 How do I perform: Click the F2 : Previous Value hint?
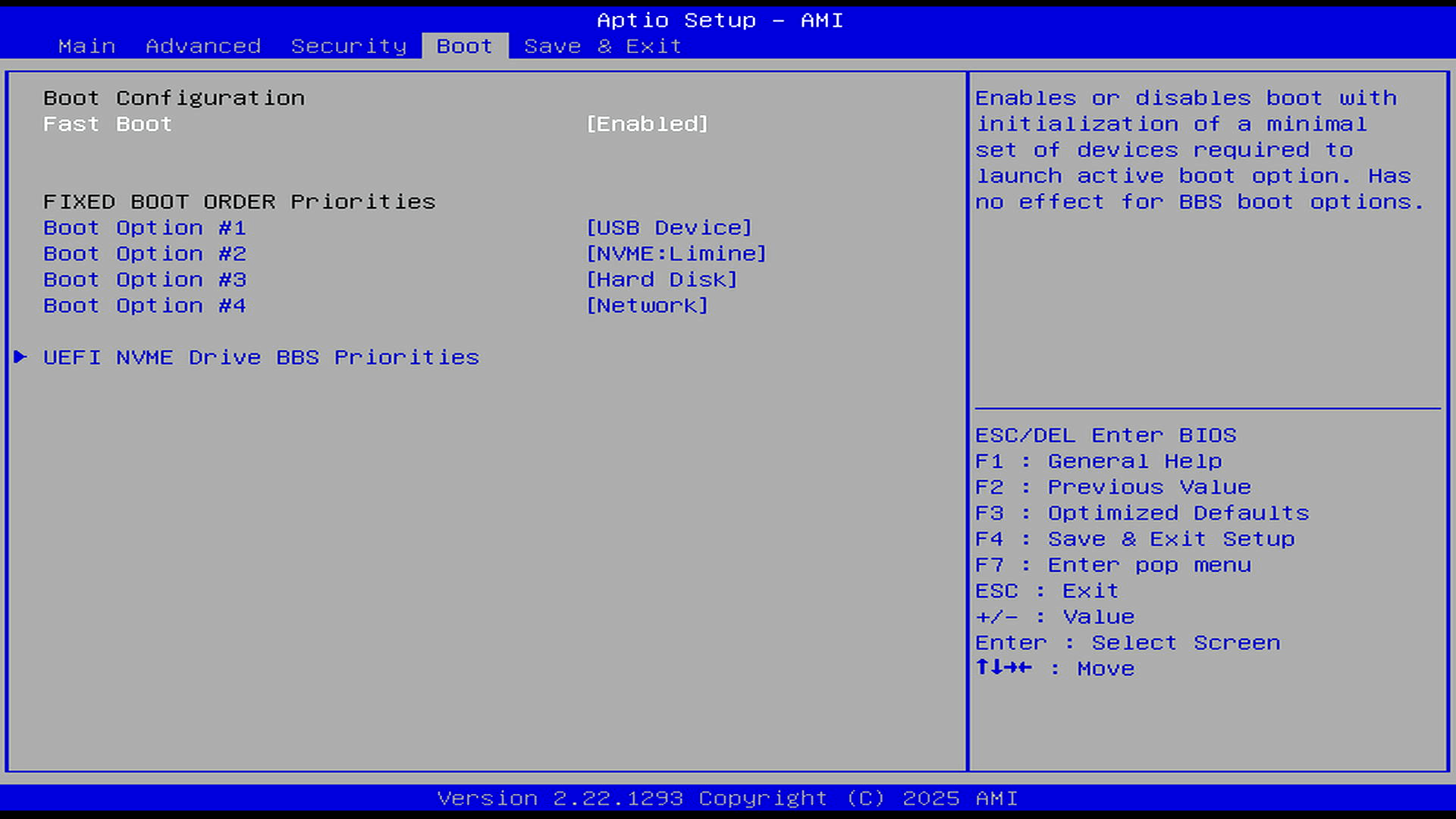coord(1113,487)
